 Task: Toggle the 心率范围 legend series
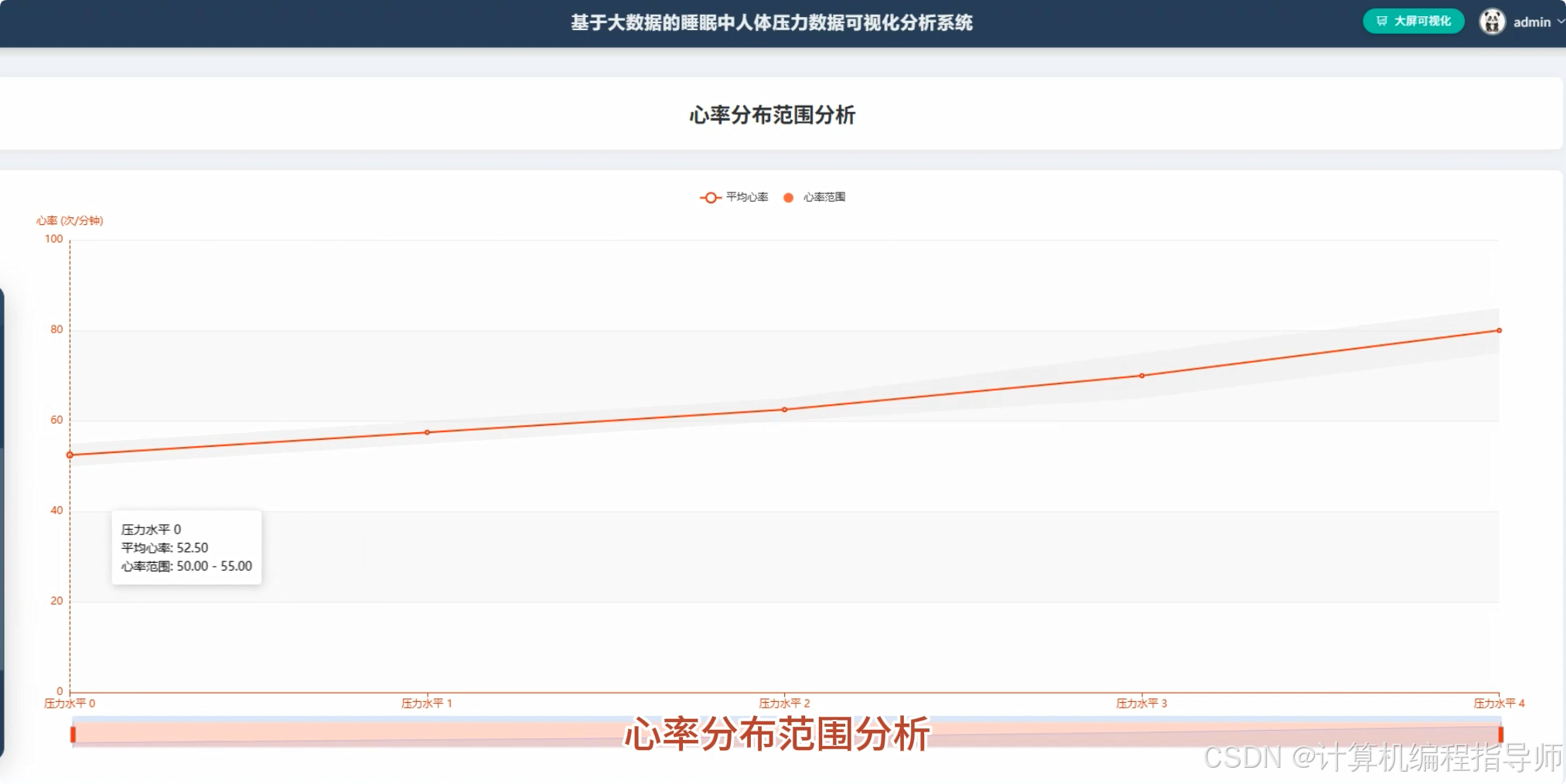point(814,197)
